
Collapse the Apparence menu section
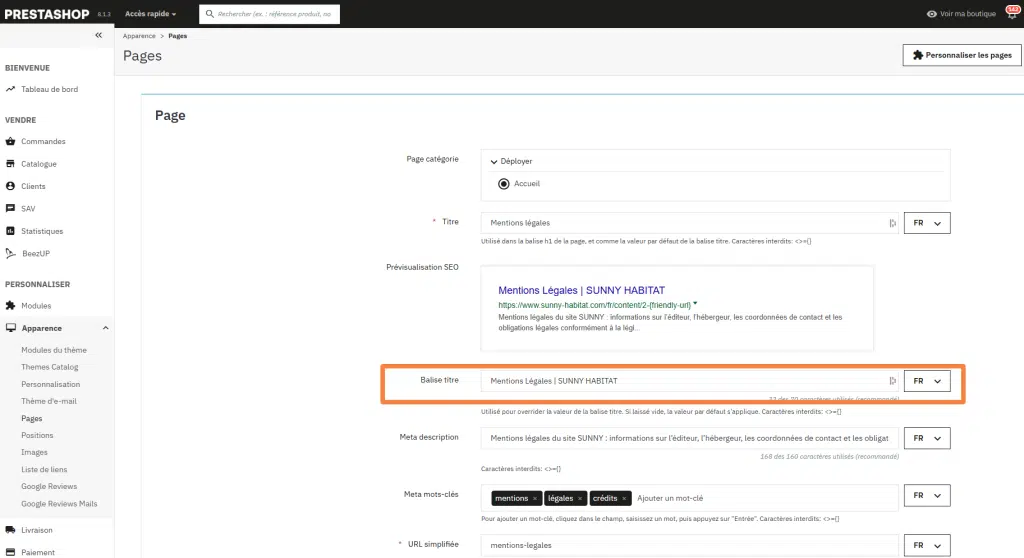(x=105, y=328)
